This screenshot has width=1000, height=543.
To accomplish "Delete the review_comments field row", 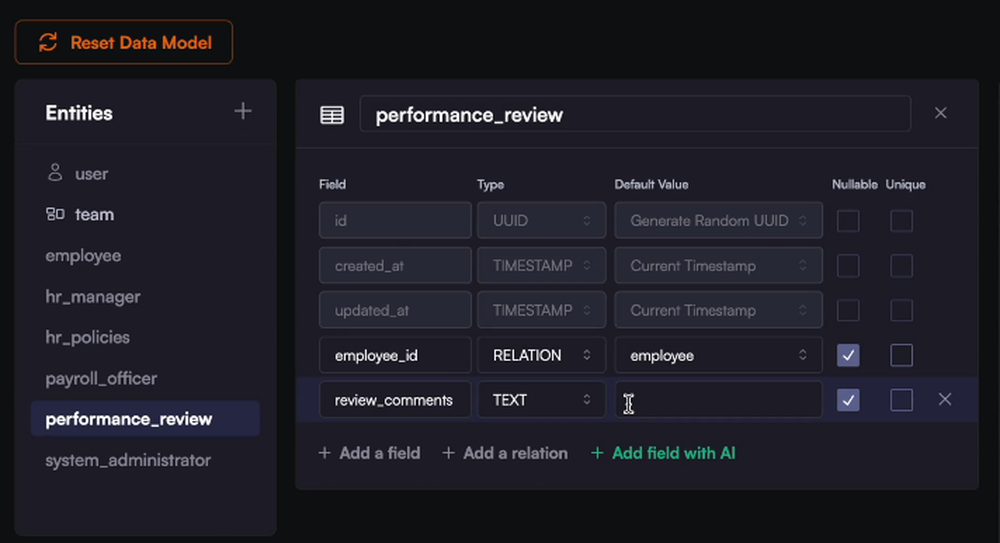I will click(945, 400).
